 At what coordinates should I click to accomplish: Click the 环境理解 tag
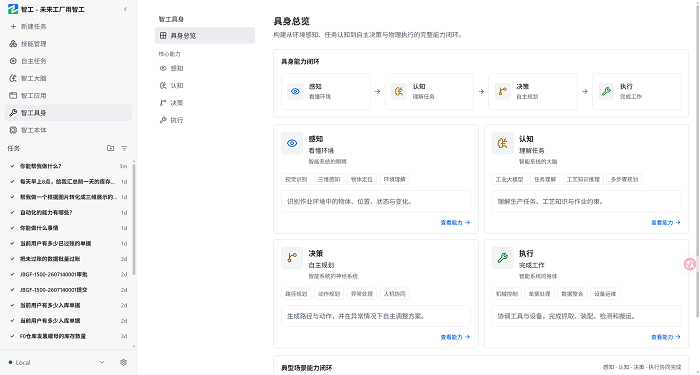[x=394, y=179]
